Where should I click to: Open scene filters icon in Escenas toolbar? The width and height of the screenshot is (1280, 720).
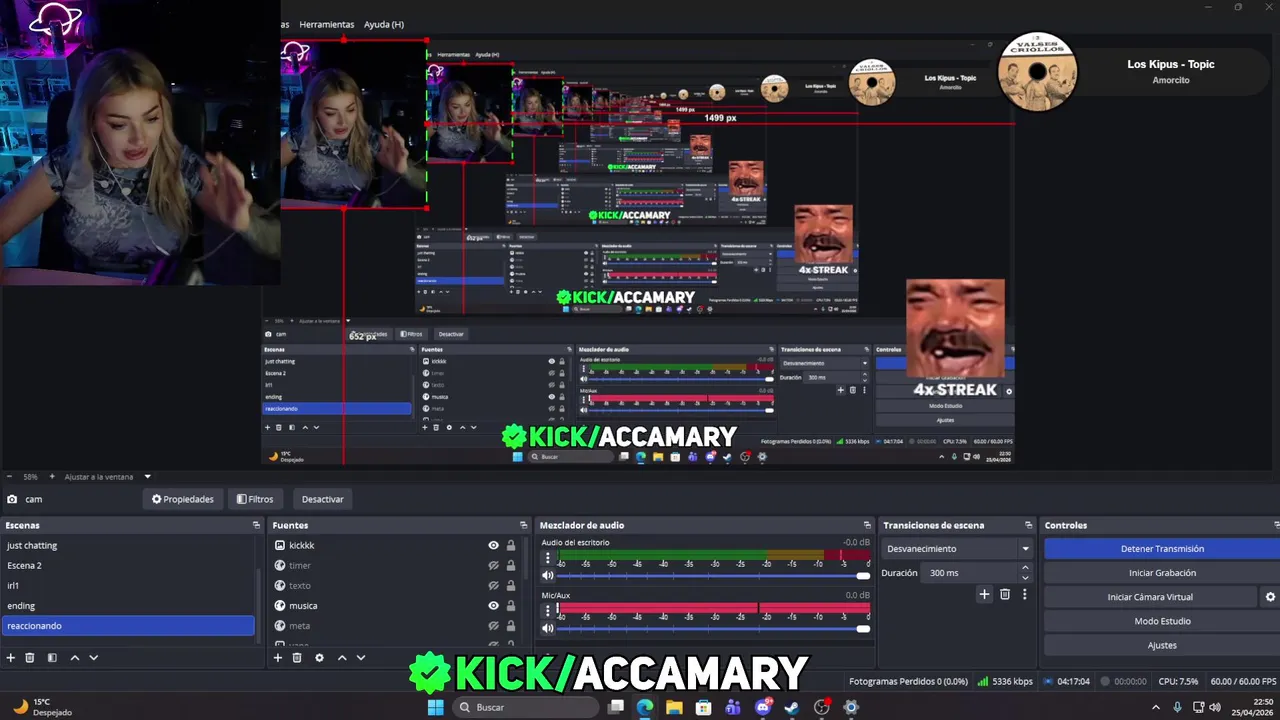pos(52,658)
